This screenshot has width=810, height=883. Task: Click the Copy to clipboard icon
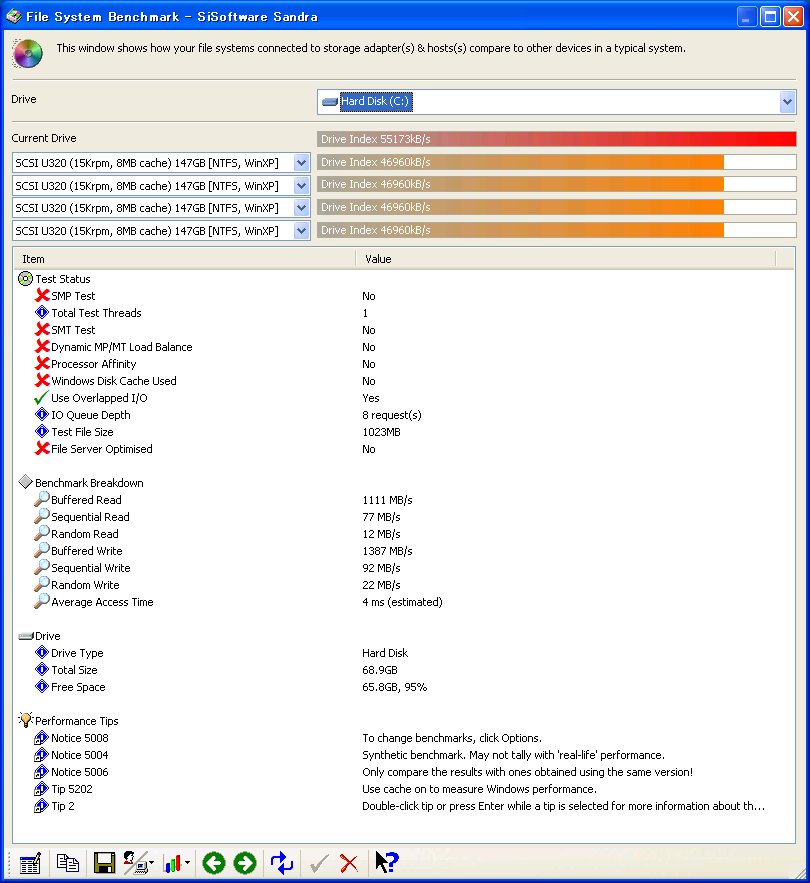[68, 863]
